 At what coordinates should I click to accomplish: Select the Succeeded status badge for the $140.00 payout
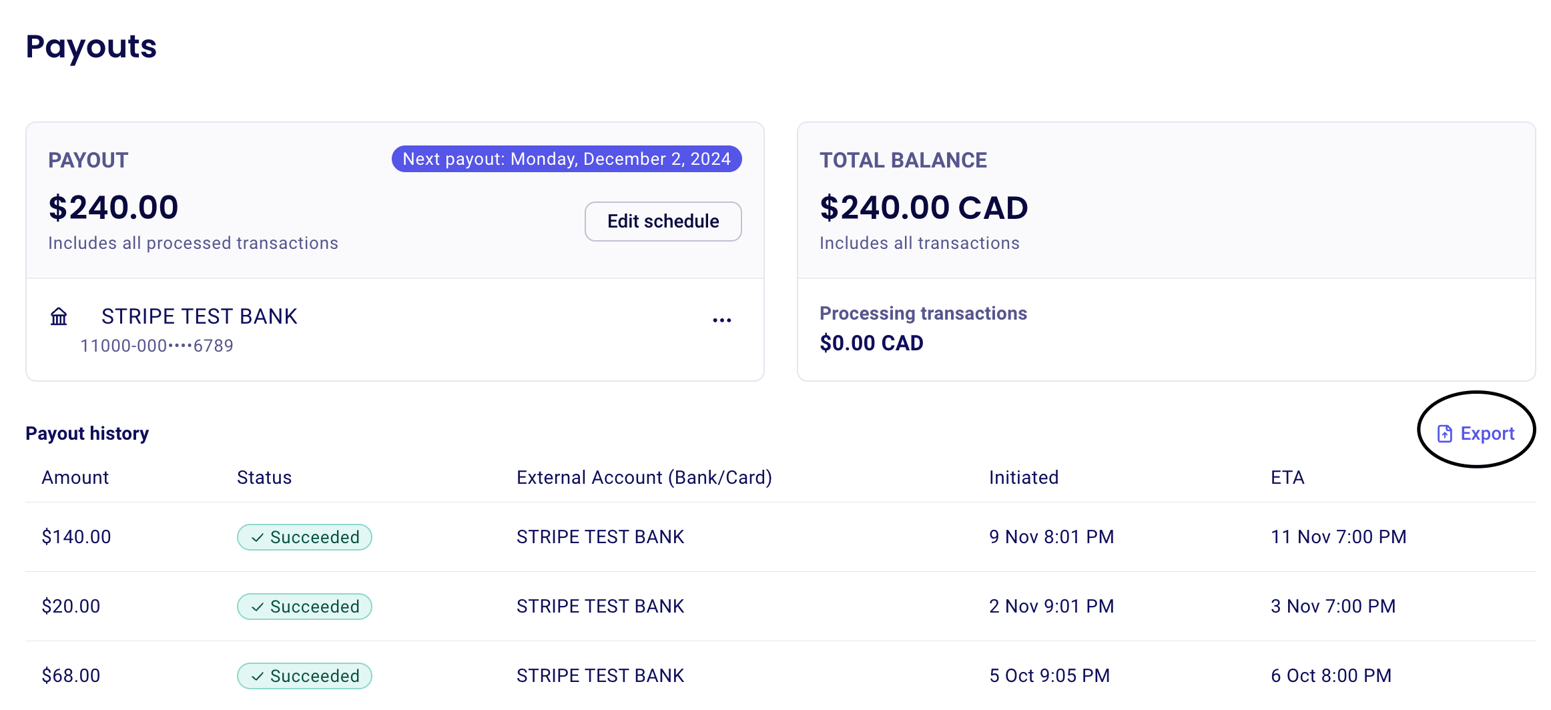(x=304, y=536)
